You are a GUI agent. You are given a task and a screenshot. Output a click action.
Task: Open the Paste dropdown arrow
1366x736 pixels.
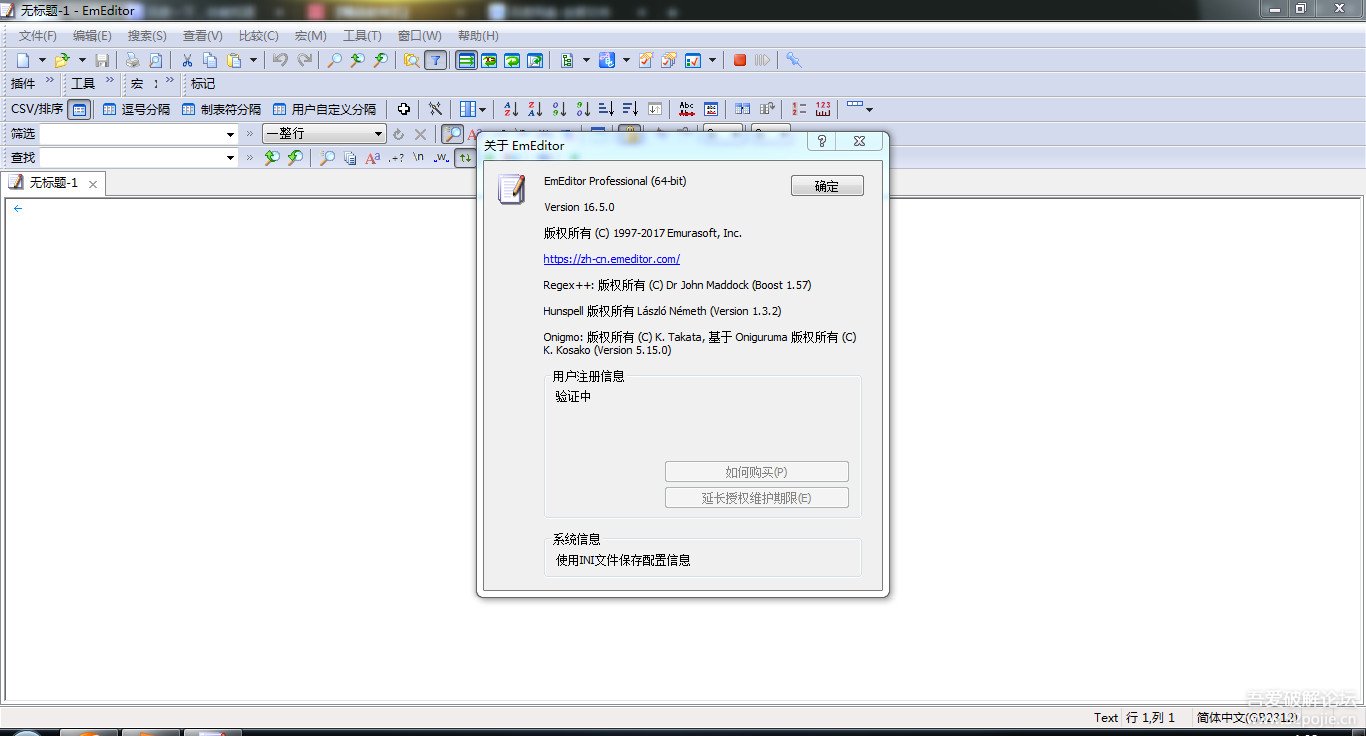pos(253,60)
